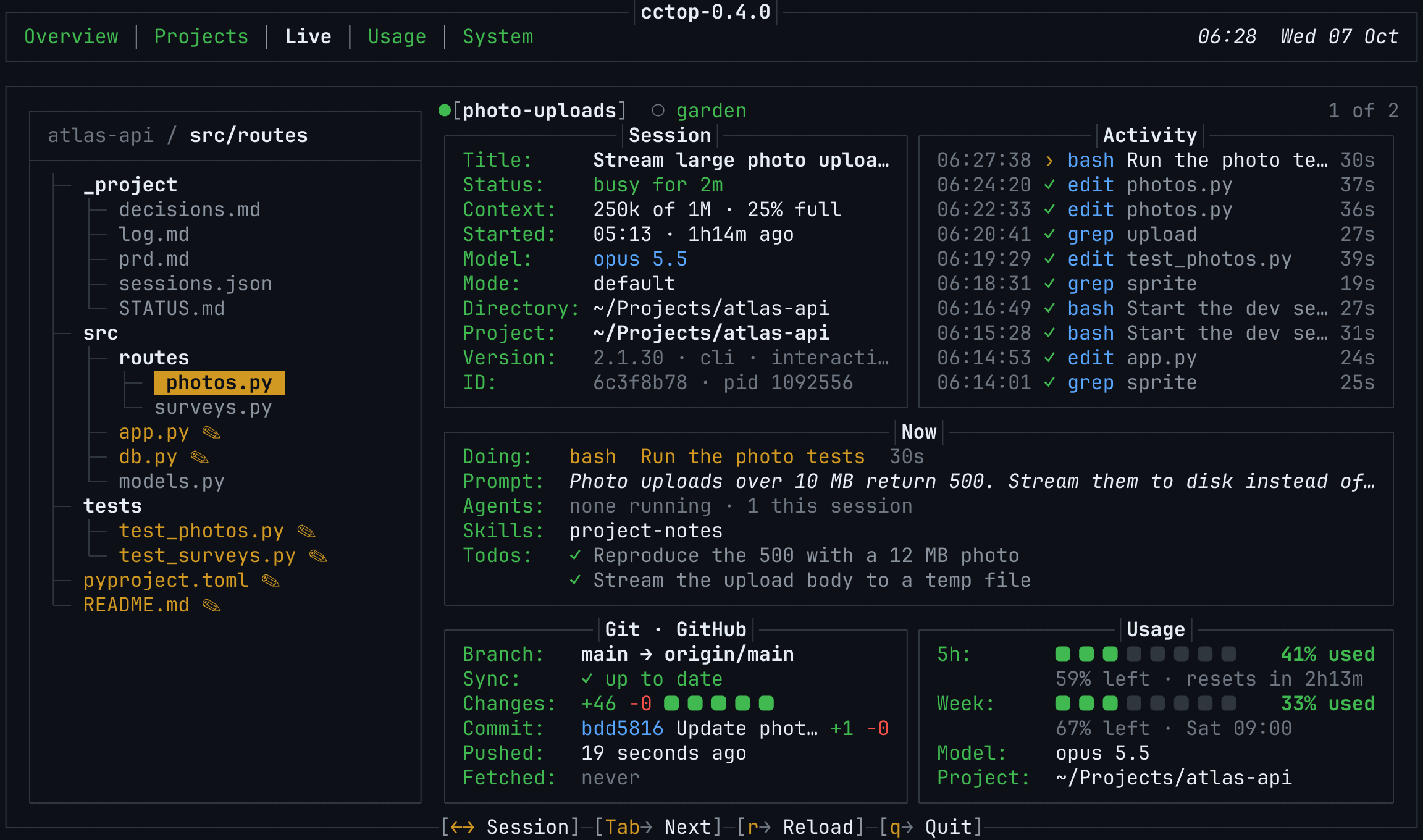This screenshot has width=1423, height=840.
Task: Collapse the src folder
Action: 101,333
